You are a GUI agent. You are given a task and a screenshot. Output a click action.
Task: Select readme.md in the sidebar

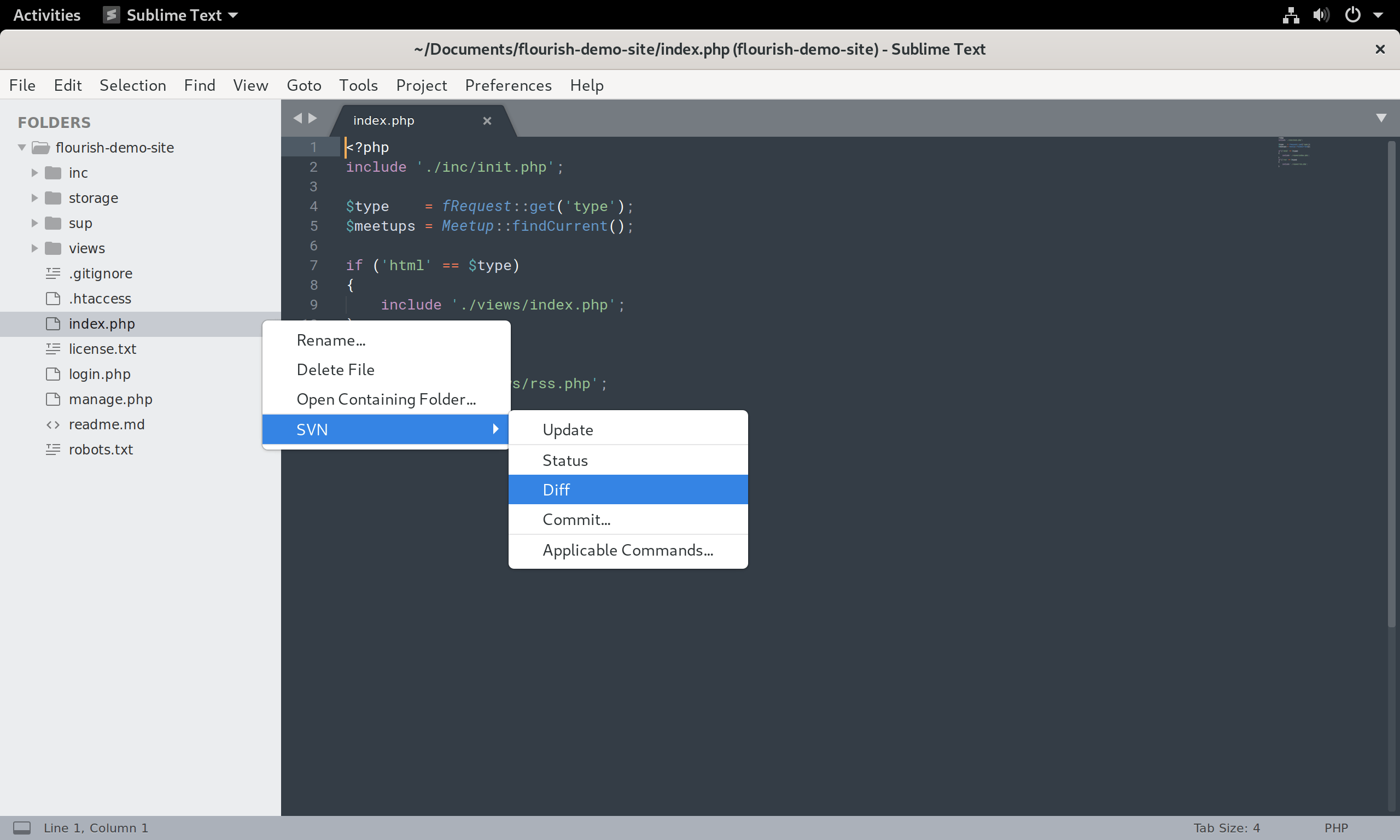click(x=107, y=424)
